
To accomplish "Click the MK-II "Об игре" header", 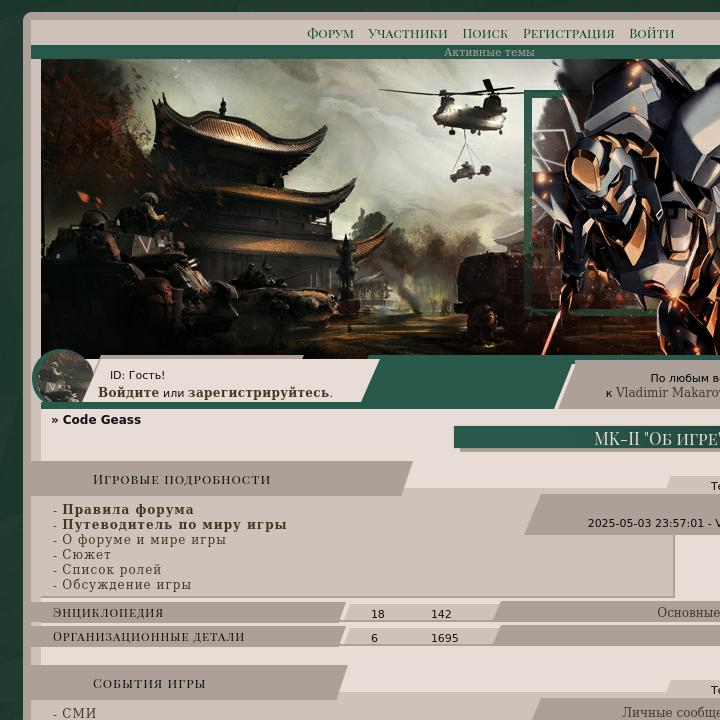I will click(657, 439).
